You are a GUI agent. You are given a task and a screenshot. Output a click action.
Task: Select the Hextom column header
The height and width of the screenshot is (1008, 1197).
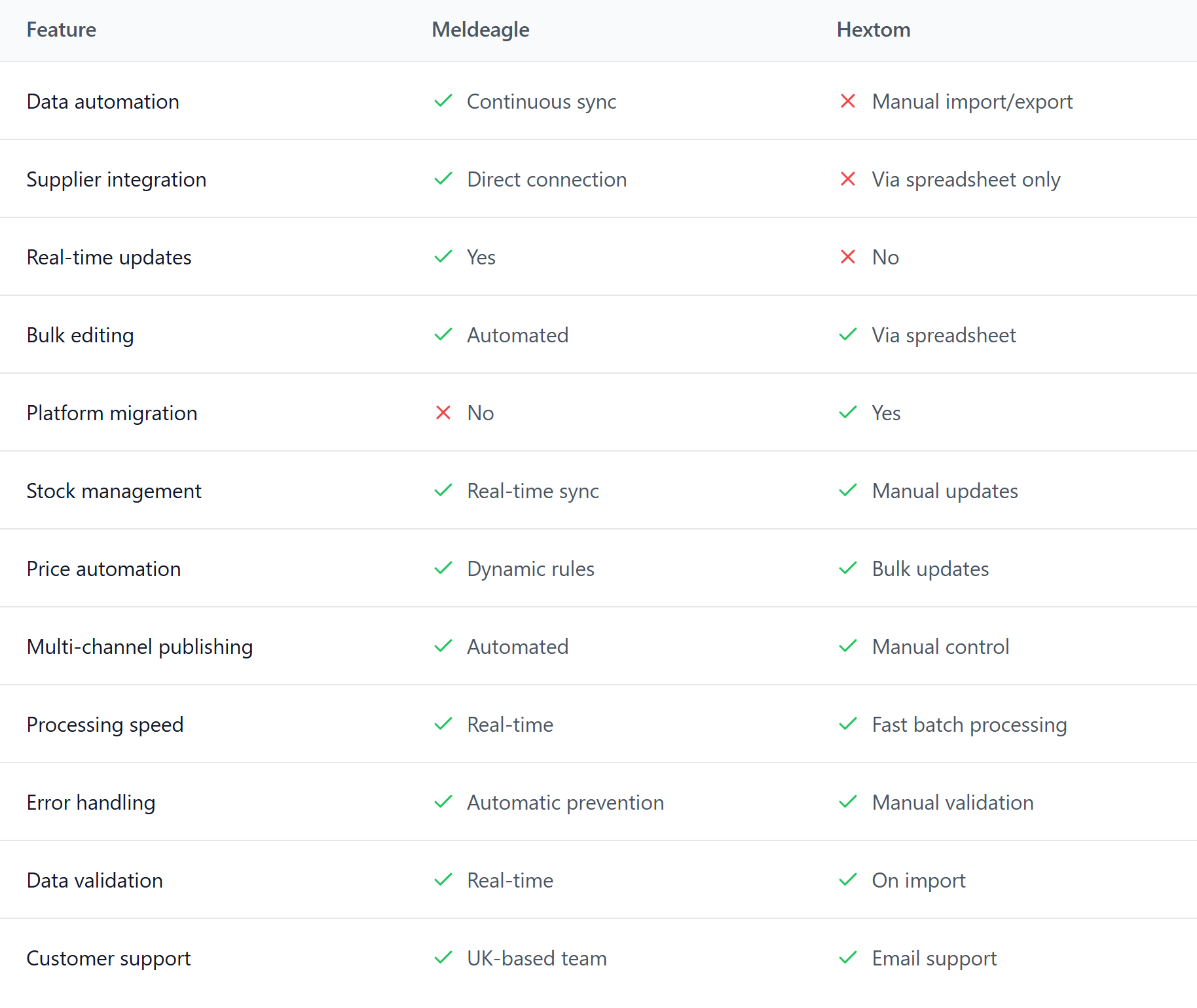(x=874, y=29)
